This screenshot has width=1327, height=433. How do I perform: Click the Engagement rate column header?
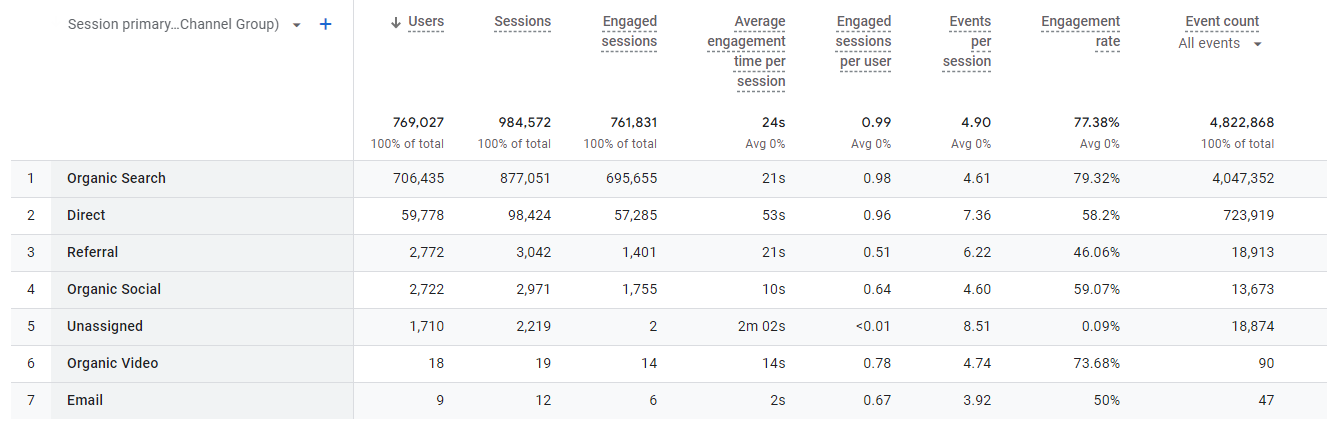[x=1080, y=32]
